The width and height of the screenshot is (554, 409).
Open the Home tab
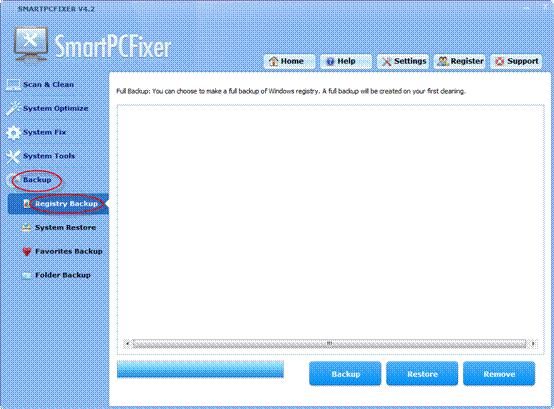tap(289, 61)
